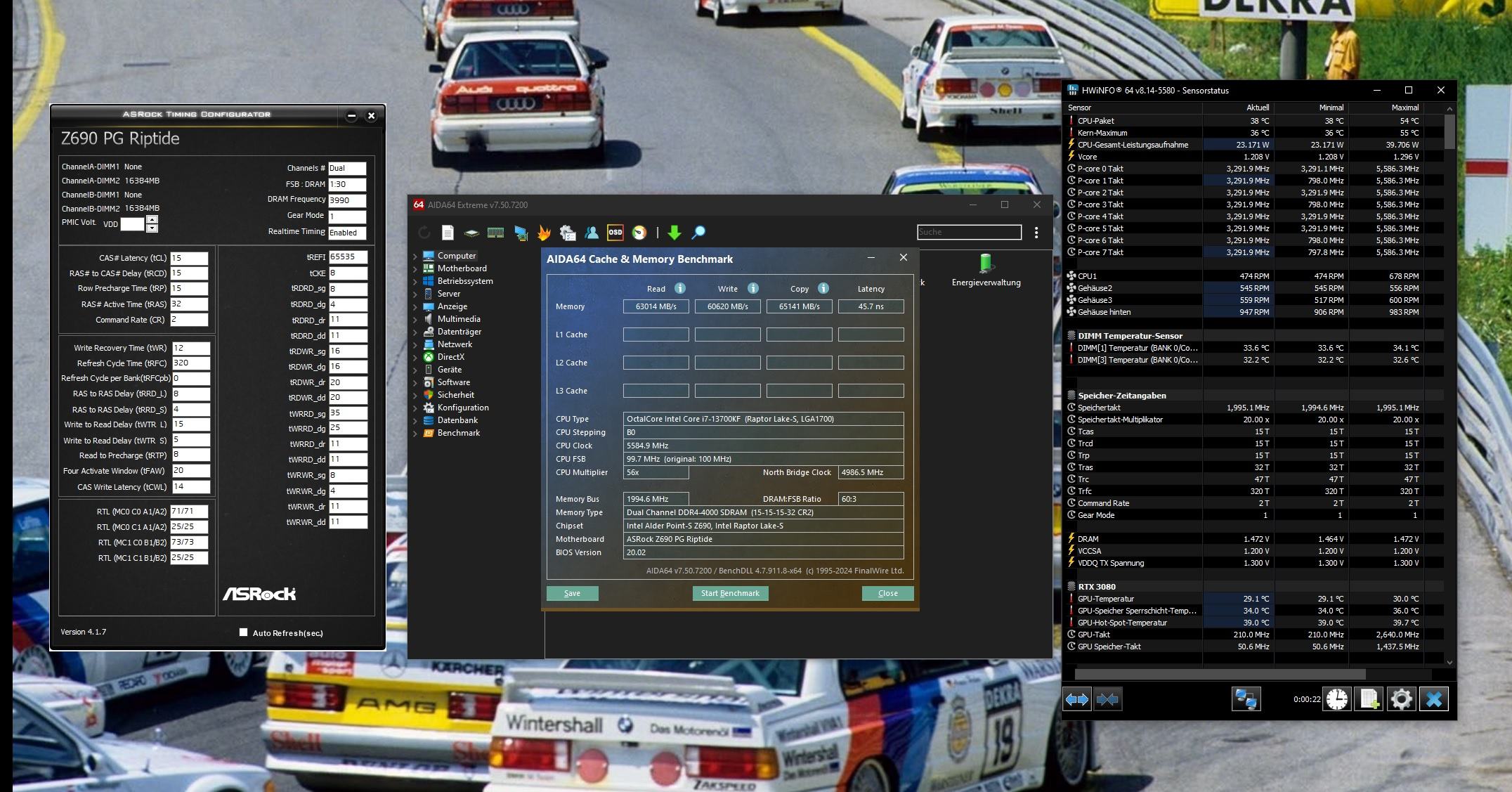Click the Memory Latency 45.7 ns result
Screen dimensions: 1512x792
coord(871,306)
